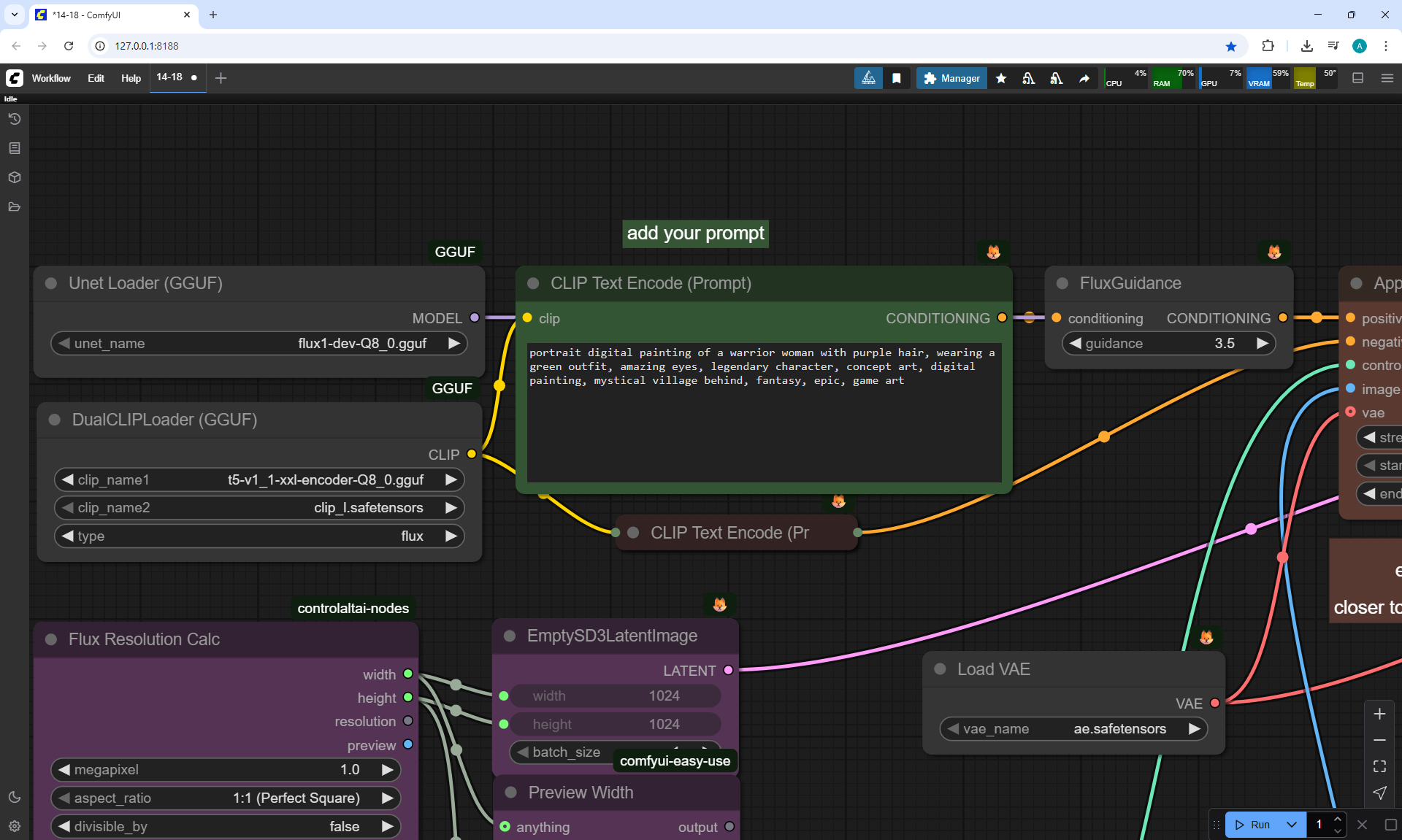Click the Run button
This screenshot has width=1402, height=840.
click(1253, 825)
